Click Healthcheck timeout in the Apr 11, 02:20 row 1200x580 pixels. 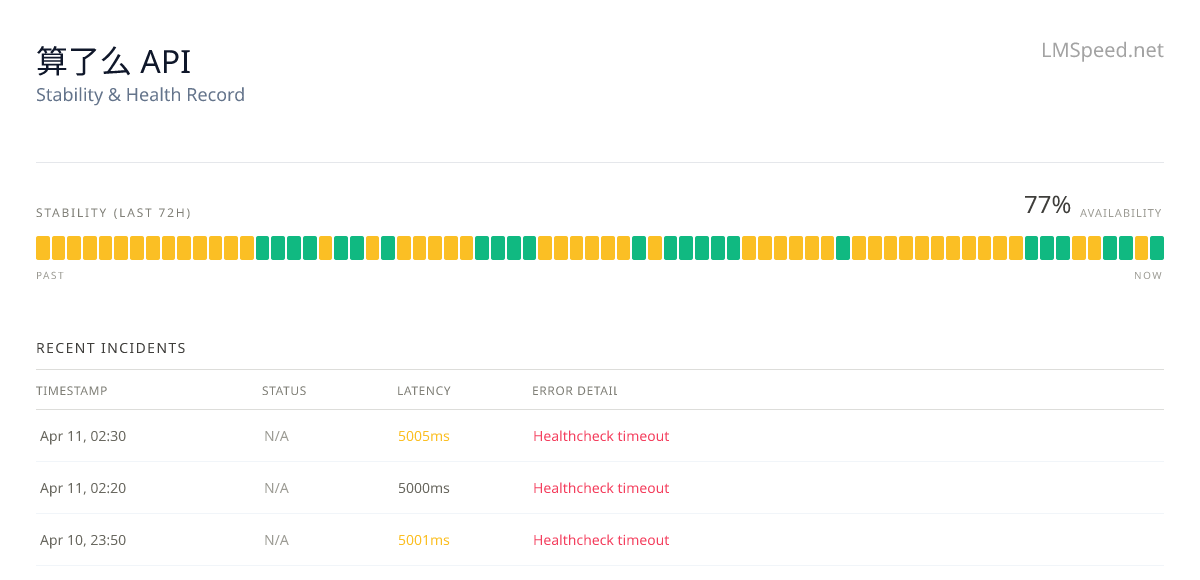pyautogui.click(x=601, y=488)
